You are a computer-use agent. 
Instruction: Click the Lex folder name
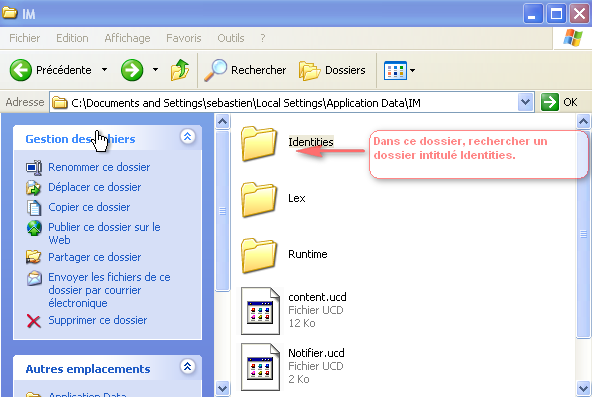point(296,198)
